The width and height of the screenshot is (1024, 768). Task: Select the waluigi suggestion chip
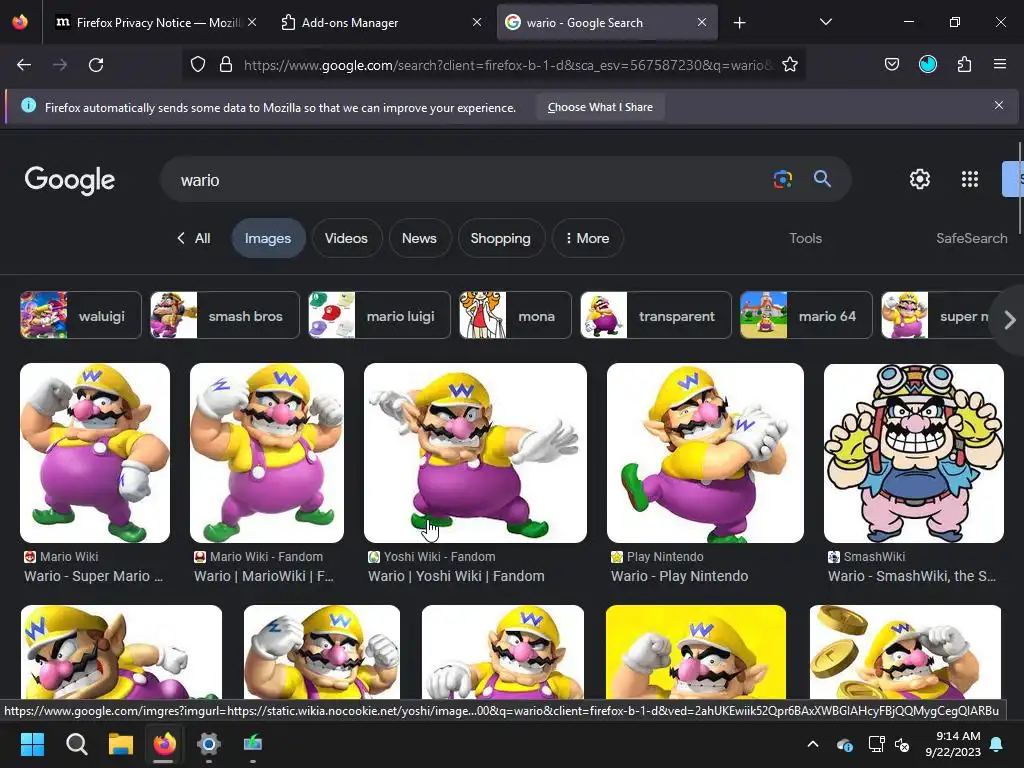click(x=81, y=315)
